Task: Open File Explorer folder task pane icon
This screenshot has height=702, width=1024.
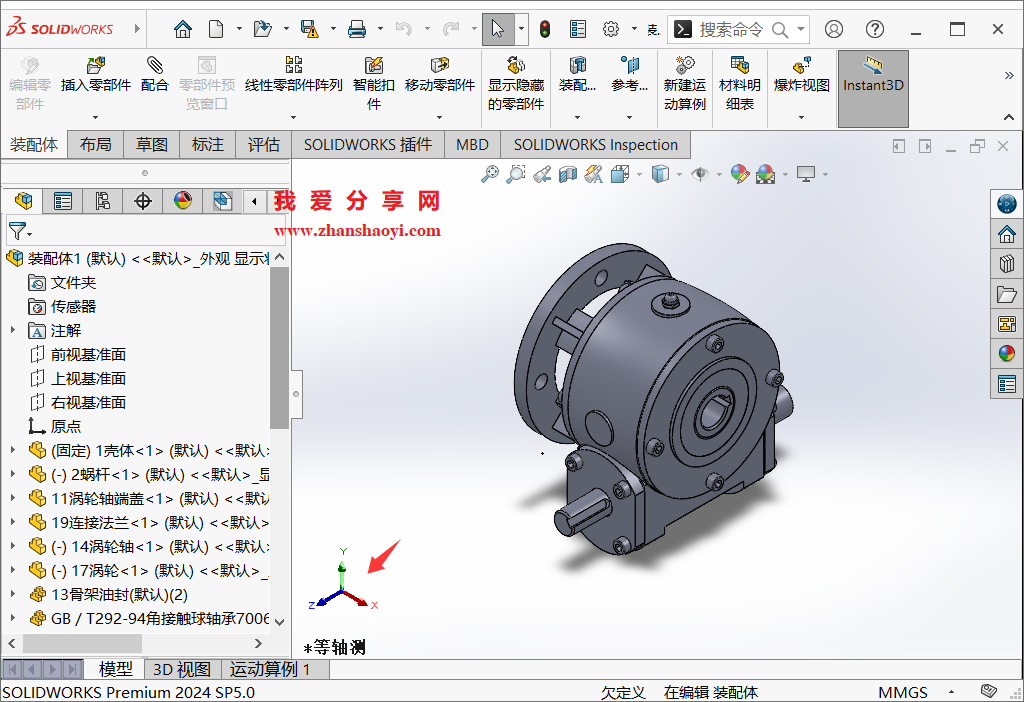Action: pos(1006,294)
